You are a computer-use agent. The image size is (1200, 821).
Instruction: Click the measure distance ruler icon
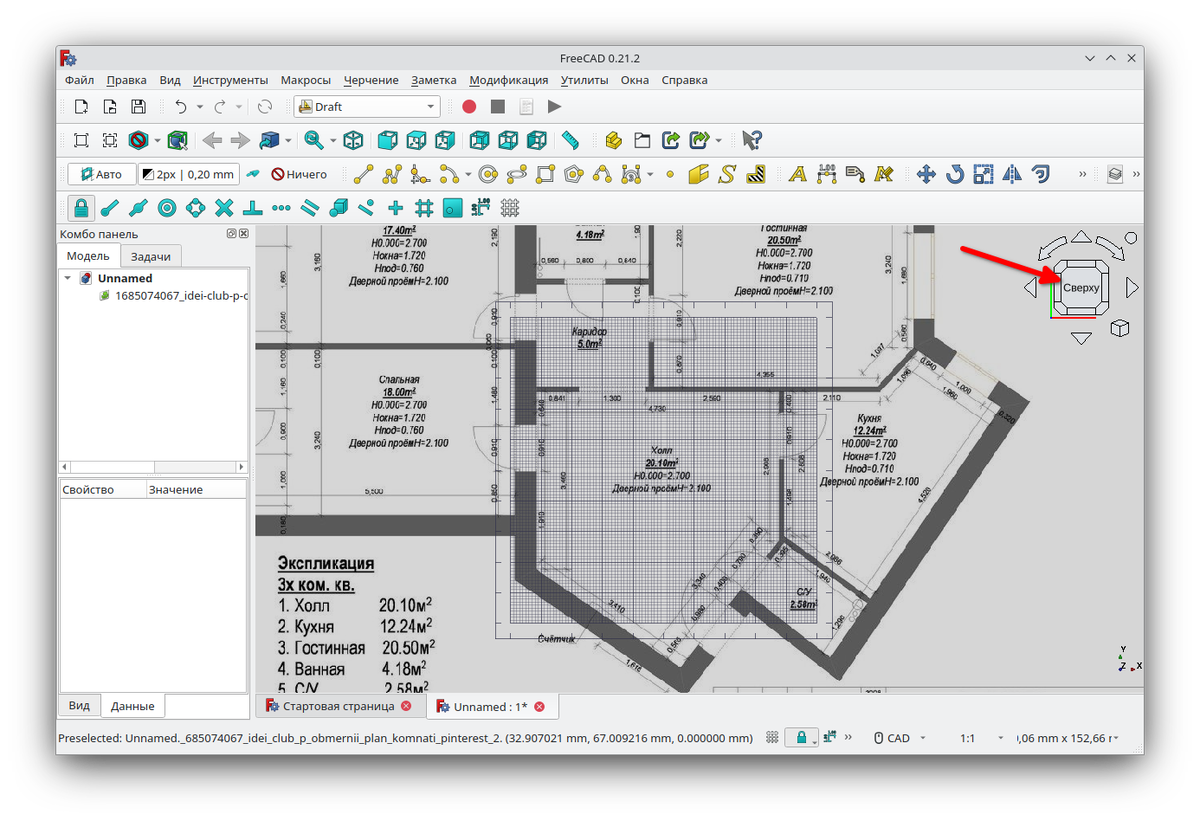click(570, 141)
